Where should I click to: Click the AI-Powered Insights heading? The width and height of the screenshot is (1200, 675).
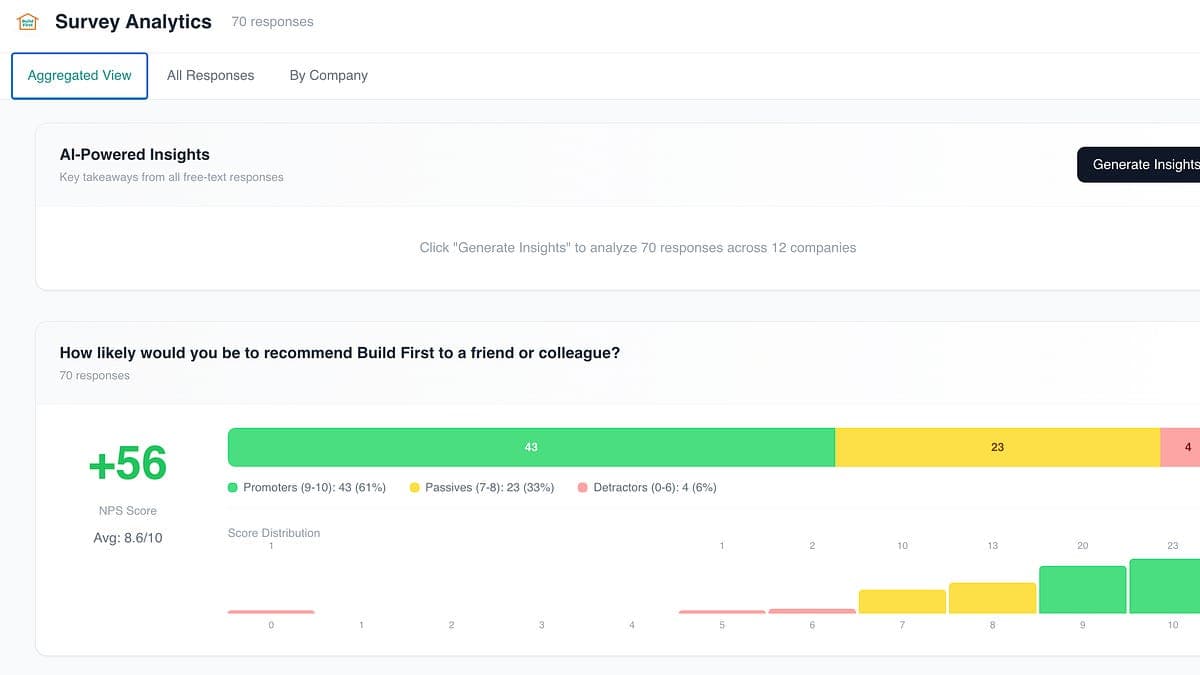pos(135,155)
